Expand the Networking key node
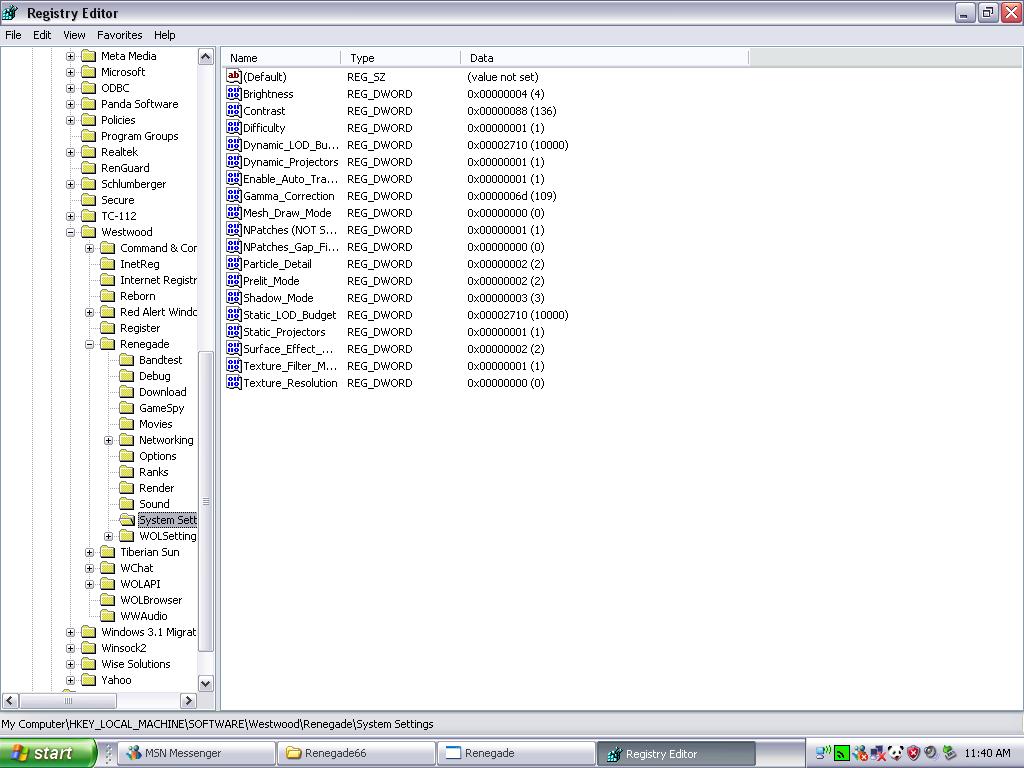1024x768 pixels. [109, 440]
